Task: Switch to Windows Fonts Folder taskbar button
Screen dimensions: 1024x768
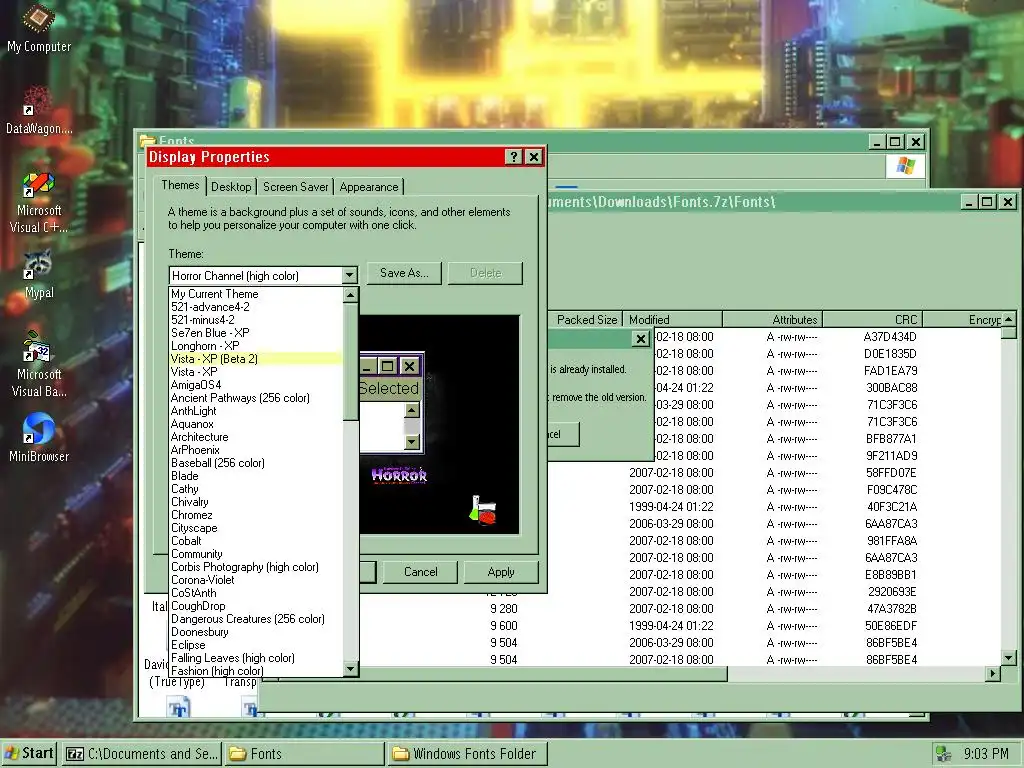Action: click(467, 754)
